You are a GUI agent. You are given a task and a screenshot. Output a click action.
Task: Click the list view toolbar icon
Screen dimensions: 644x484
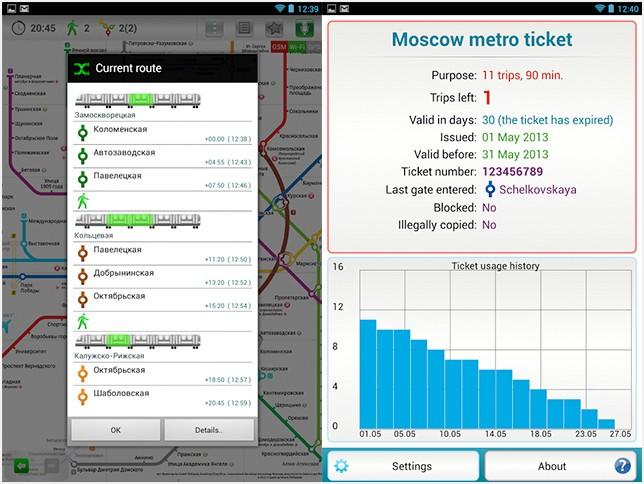[x=244, y=28]
